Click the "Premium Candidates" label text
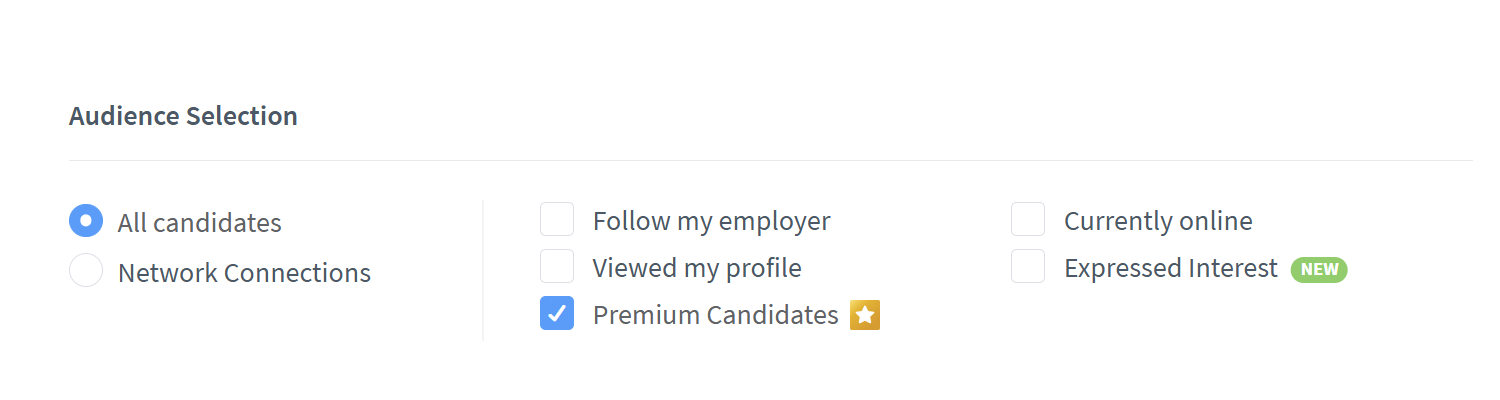 715,315
